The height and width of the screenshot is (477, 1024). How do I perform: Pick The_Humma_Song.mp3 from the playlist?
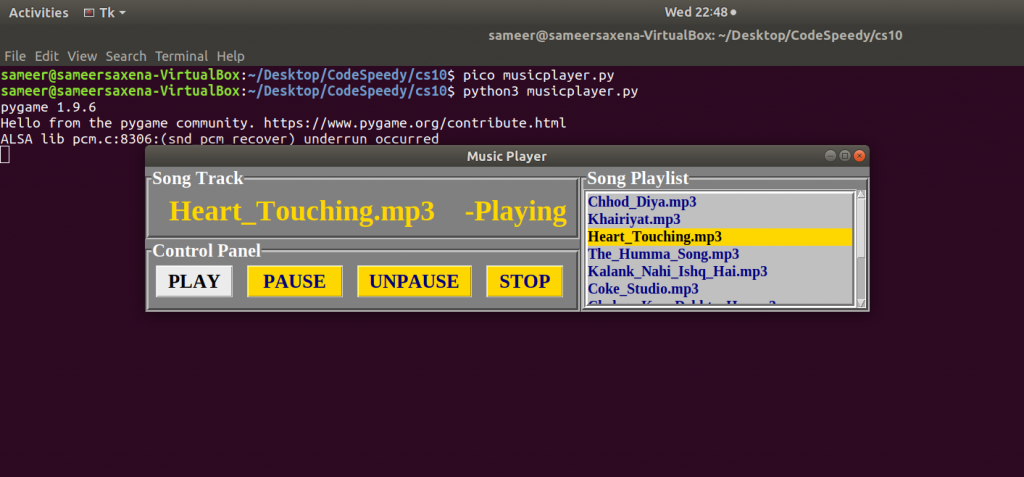(720, 254)
